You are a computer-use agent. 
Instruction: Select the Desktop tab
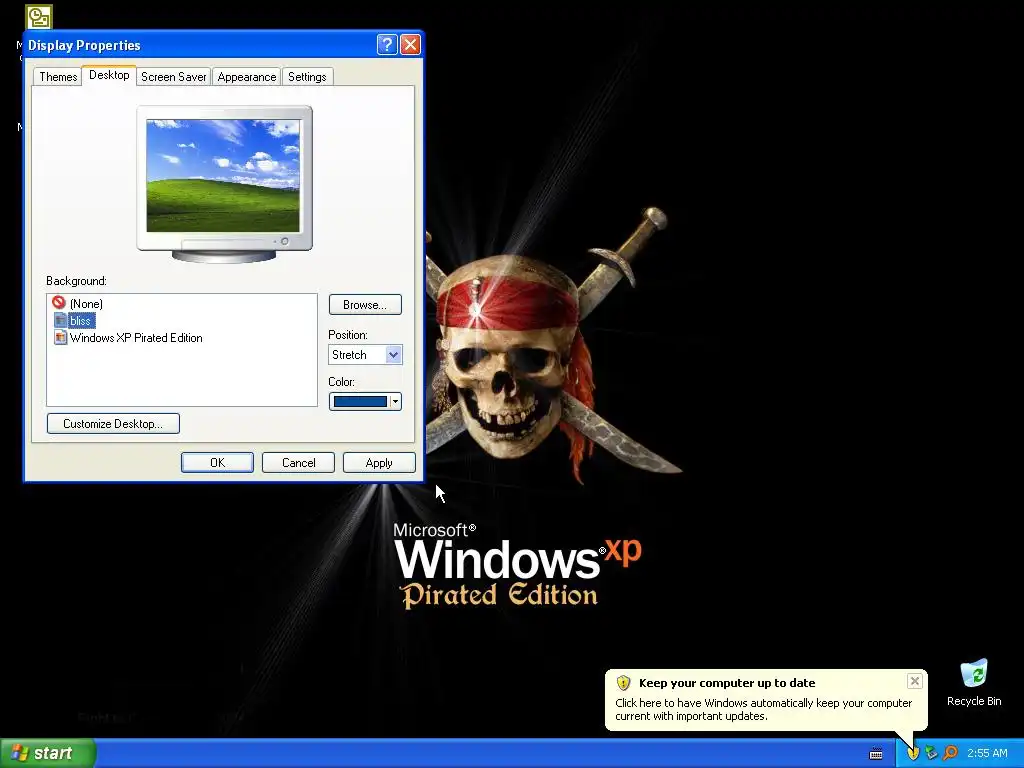click(x=109, y=75)
